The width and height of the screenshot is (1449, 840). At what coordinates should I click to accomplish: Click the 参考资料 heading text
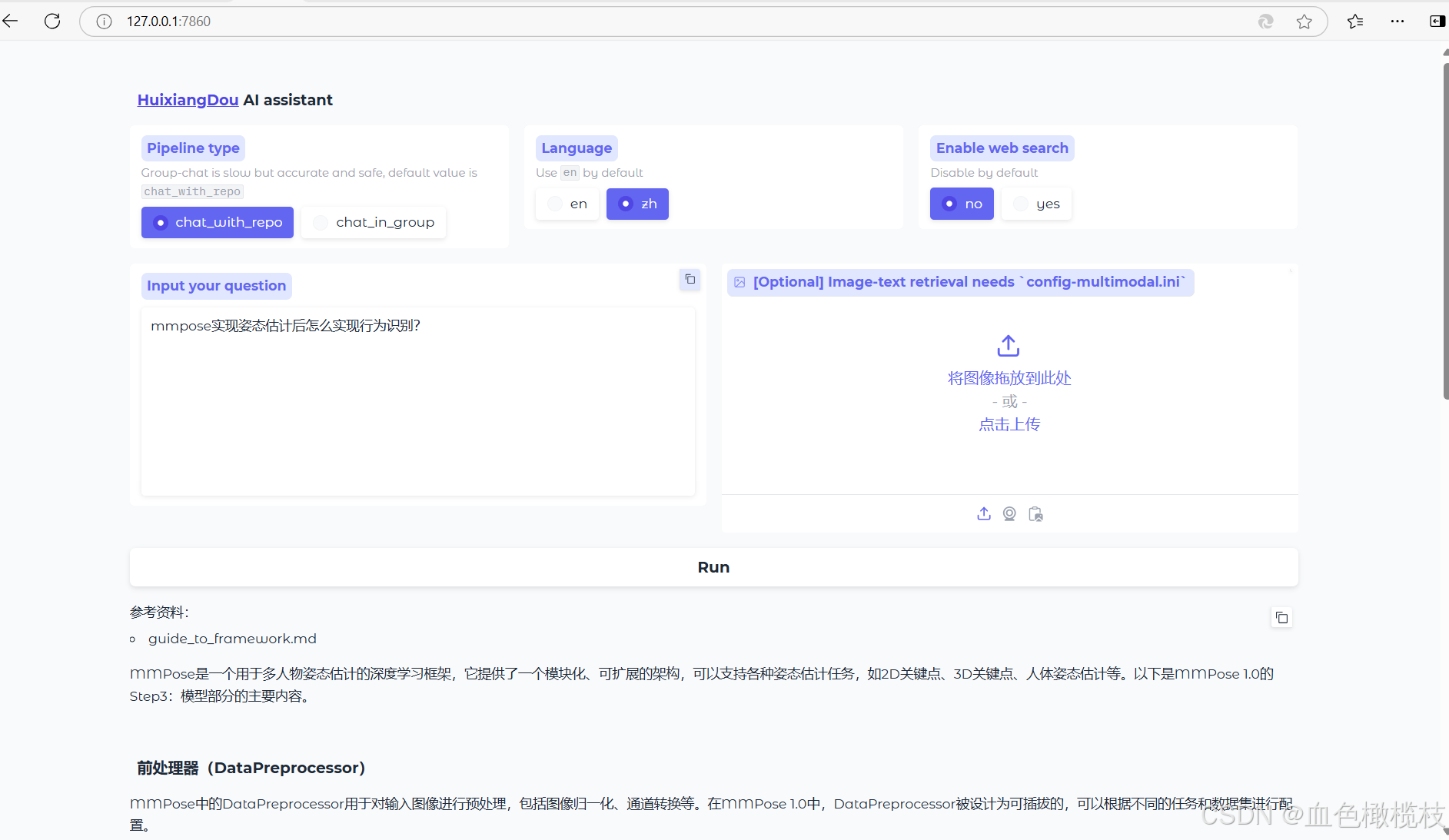pyautogui.click(x=159, y=613)
